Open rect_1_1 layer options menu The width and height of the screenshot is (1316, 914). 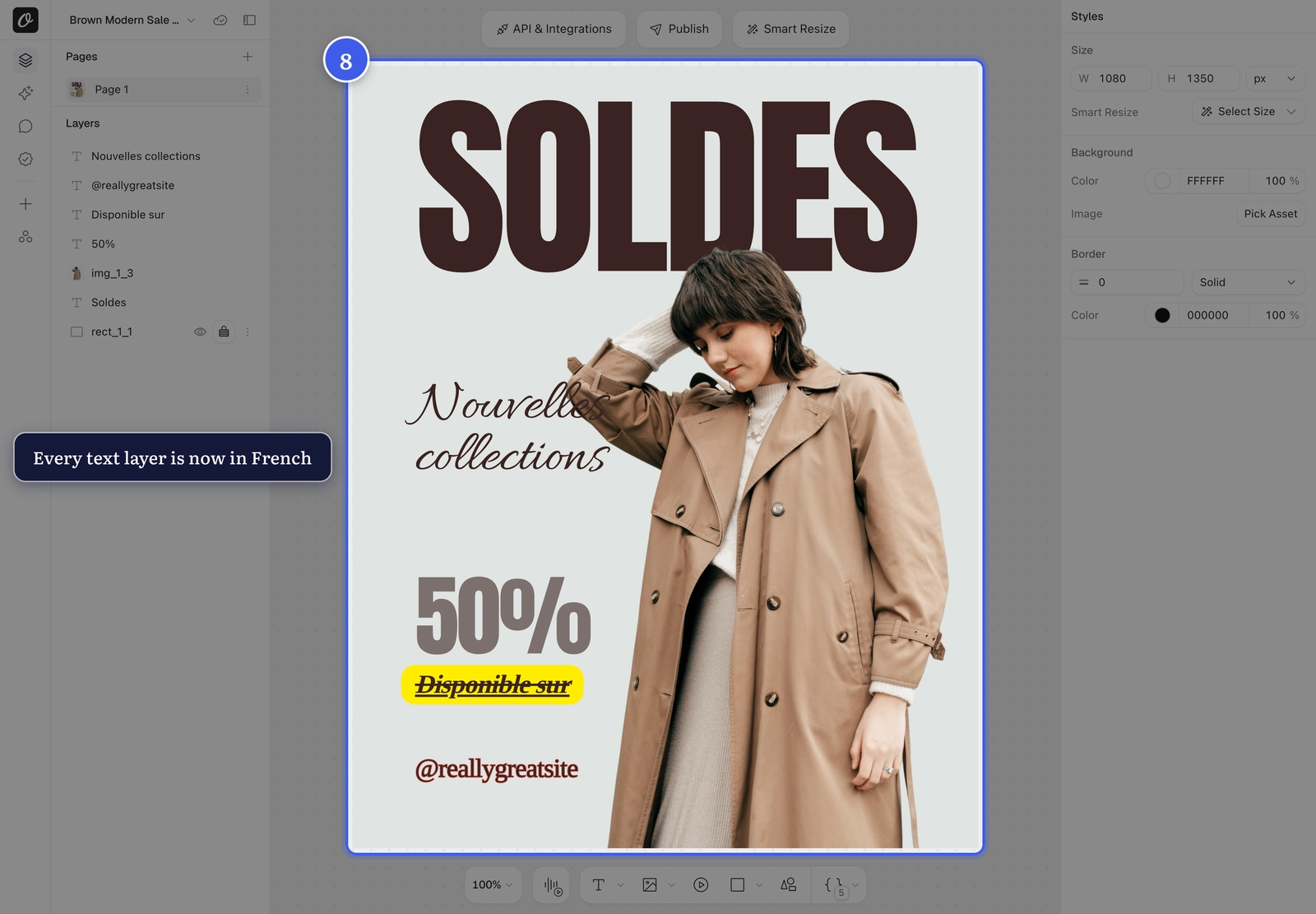pyautogui.click(x=248, y=332)
